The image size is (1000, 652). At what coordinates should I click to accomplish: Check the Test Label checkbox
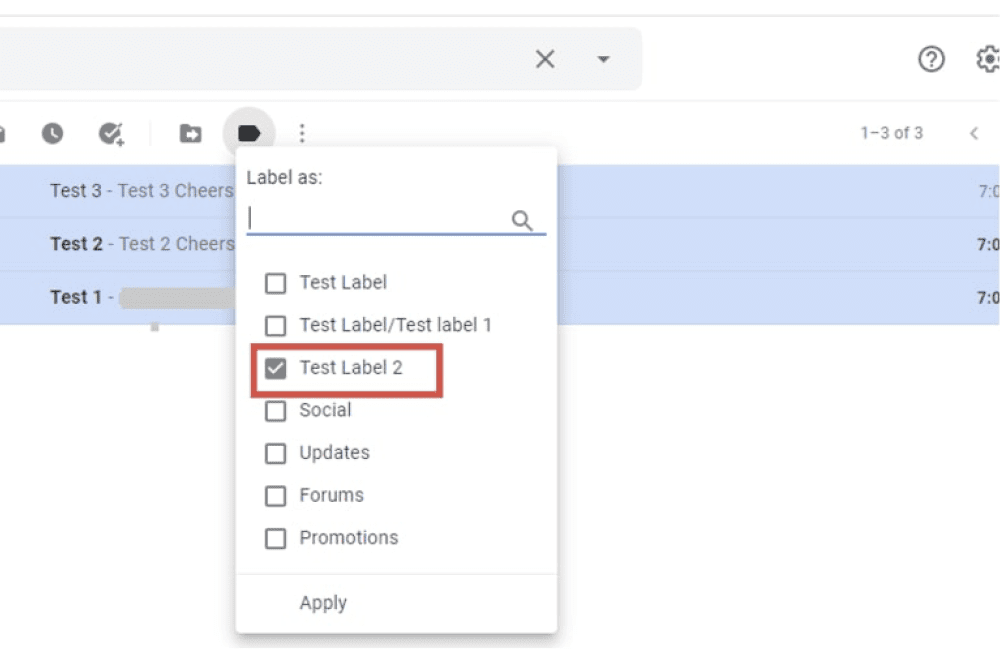click(x=275, y=284)
